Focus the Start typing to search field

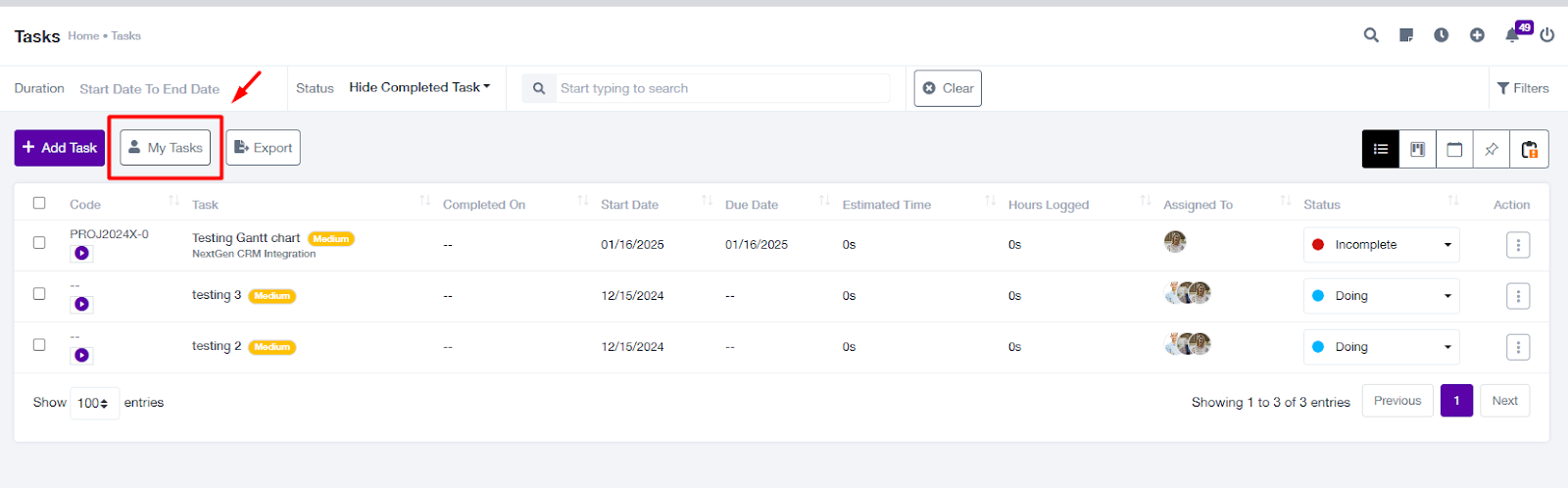click(723, 88)
